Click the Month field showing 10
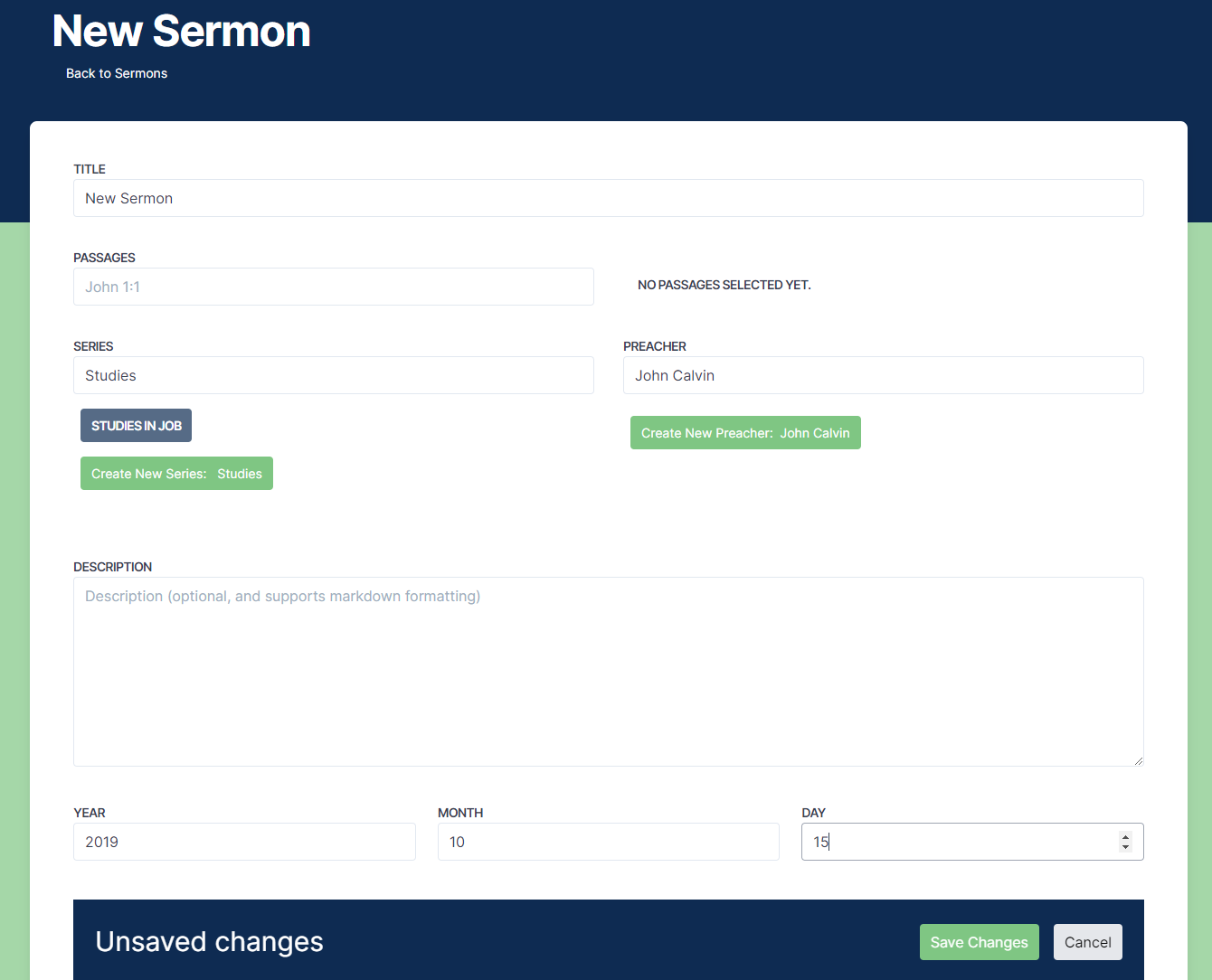 pyautogui.click(x=608, y=842)
